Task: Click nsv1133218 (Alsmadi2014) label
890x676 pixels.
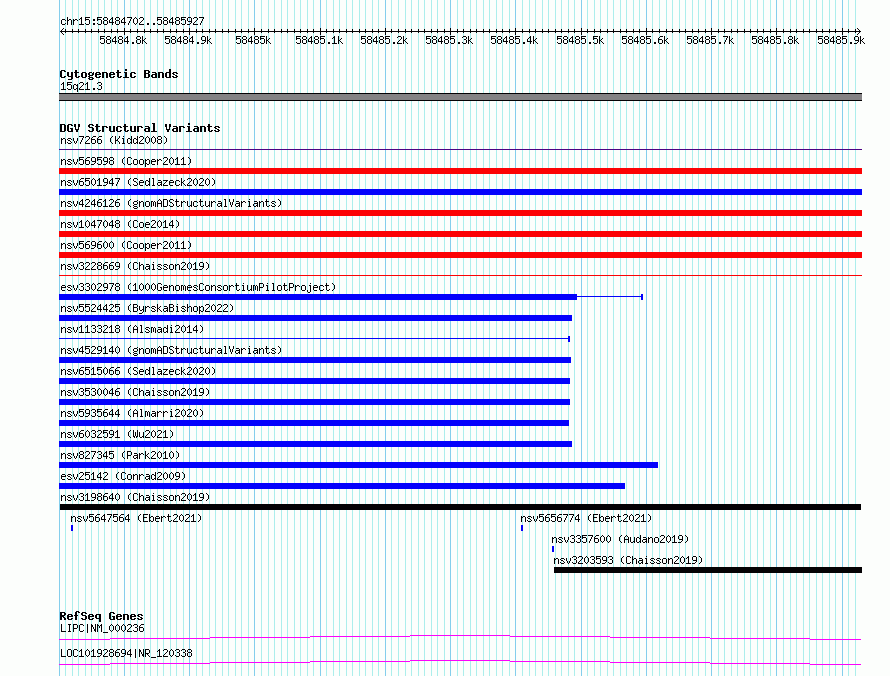Action: [x=132, y=329]
